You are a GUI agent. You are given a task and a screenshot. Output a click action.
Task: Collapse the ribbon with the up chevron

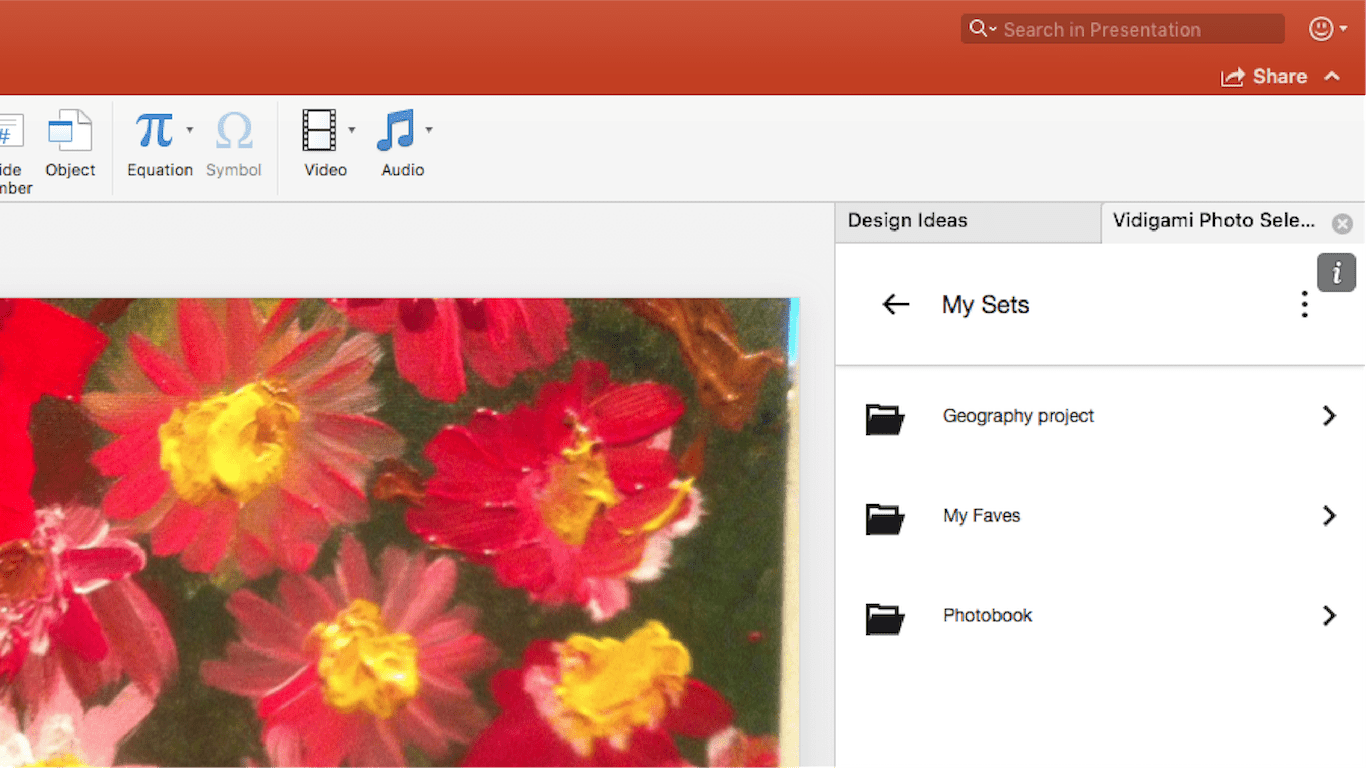[x=1332, y=76]
